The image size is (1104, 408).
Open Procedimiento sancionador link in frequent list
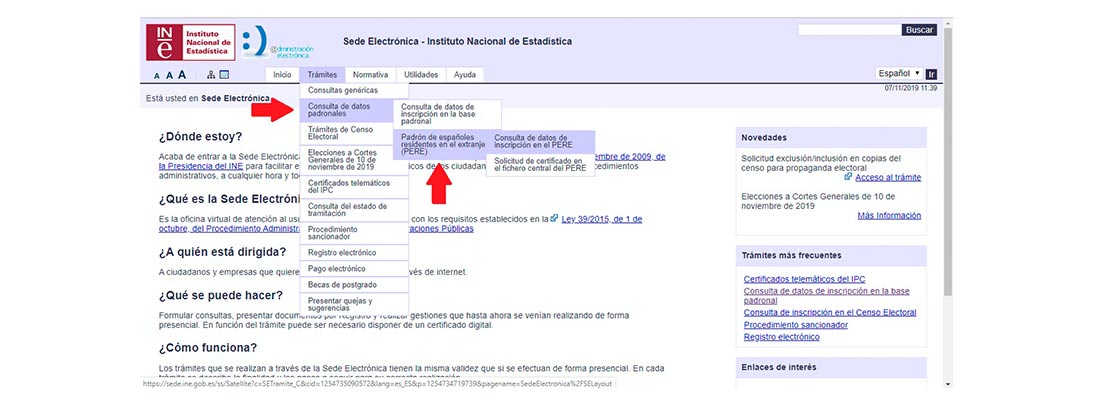pyautogui.click(x=796, y=325)
